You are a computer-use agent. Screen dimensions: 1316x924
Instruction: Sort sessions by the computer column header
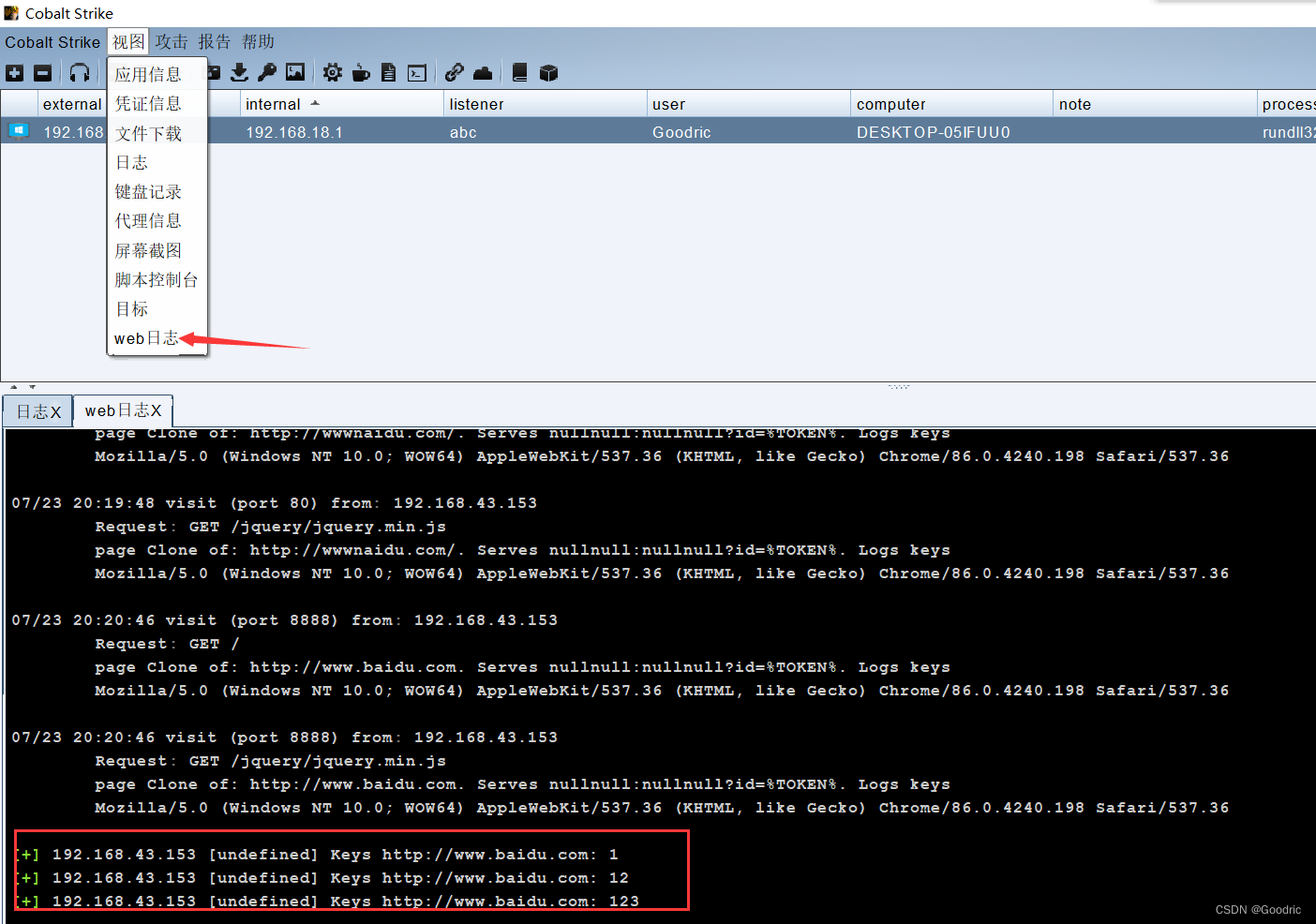click(951, 104)
